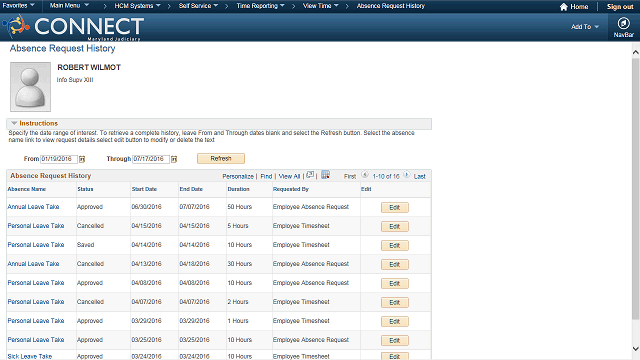The image size is (640, 360).
Task: Go to Last page of results
Action: [420, 176]
